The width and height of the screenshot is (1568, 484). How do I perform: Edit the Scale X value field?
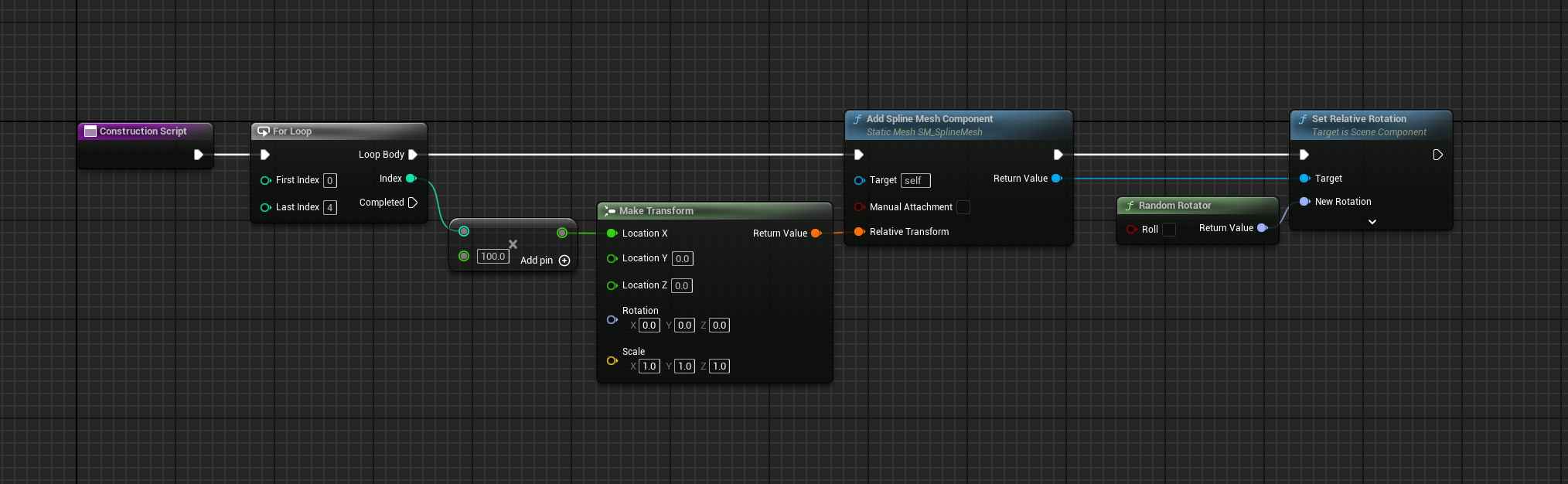click(649, 366)
